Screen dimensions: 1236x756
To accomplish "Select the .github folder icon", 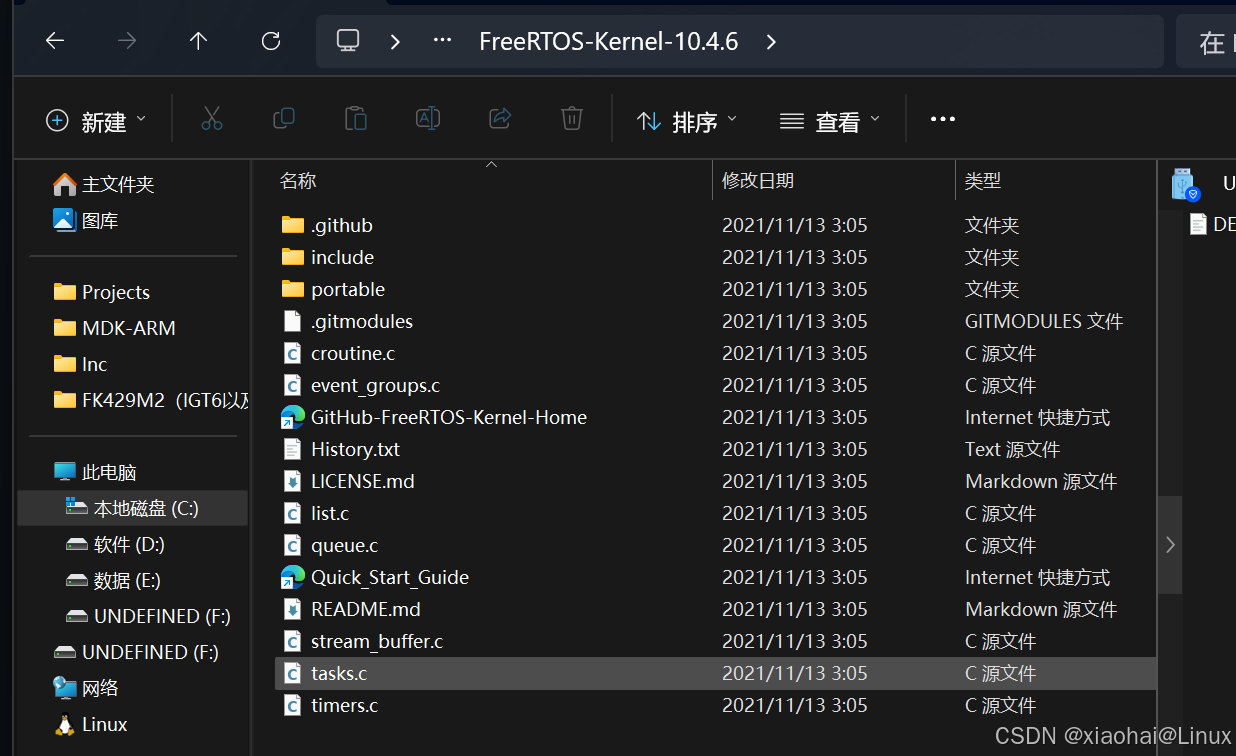I will click(292, 225).
